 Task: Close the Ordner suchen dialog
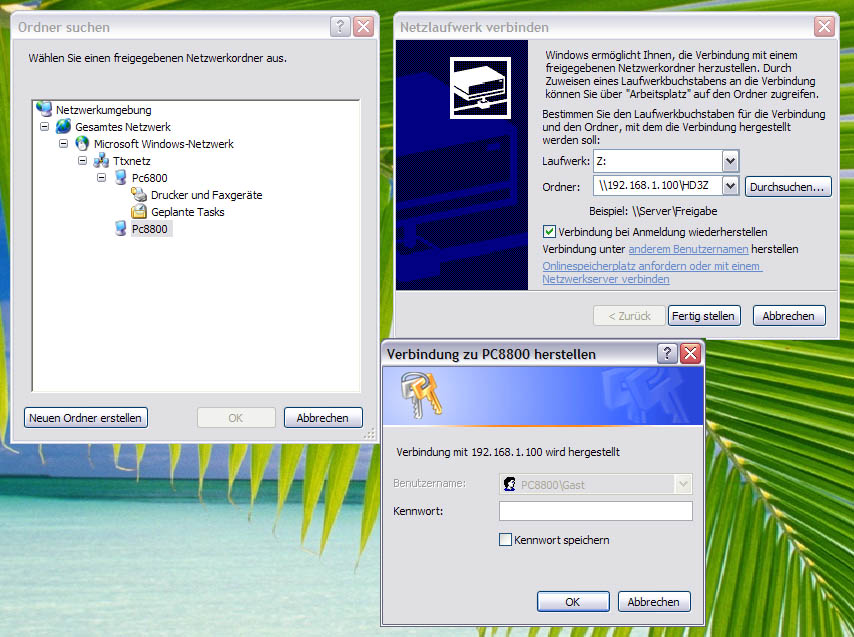tap(363, 26)
